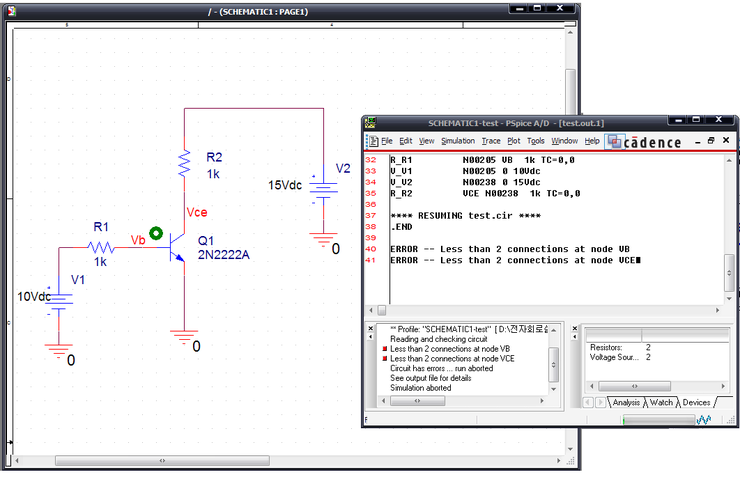Viewport: 740px width, 477px height.
Task: Click the document icon left of File menu
Action: (x=372, y=141)
